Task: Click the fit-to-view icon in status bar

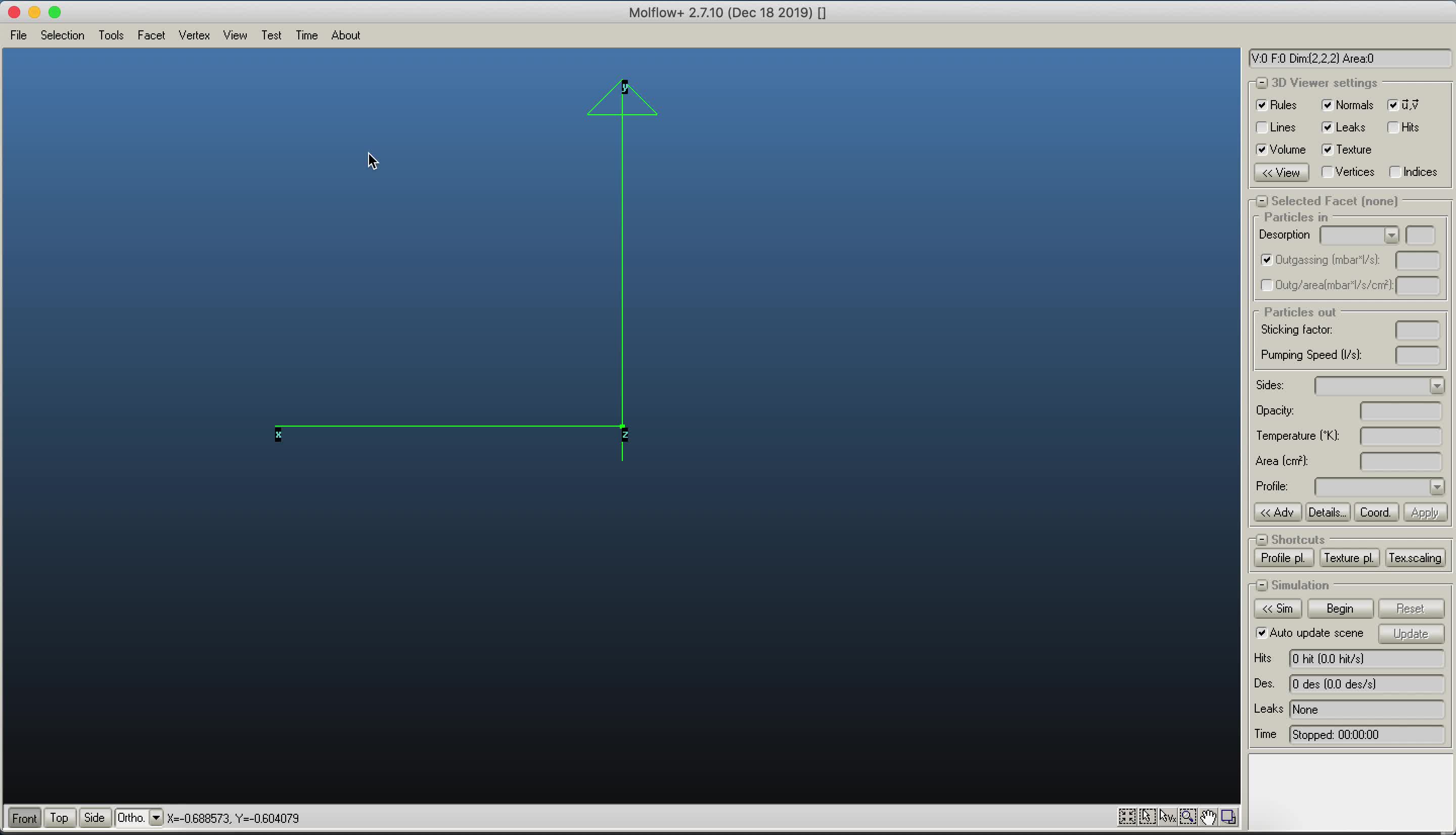Action: coord(1127,817)
